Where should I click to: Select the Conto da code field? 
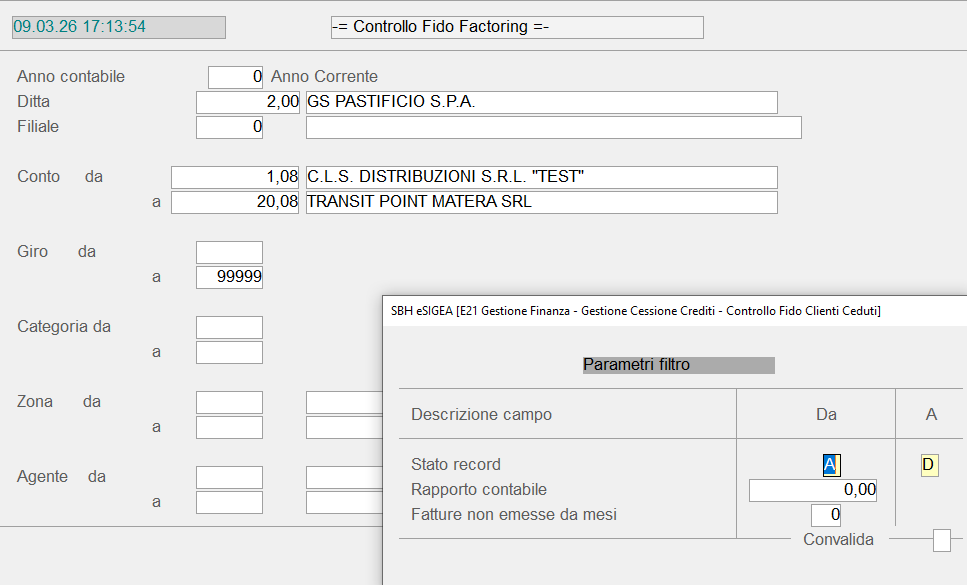pyautogui.click(x=236, y=177)
